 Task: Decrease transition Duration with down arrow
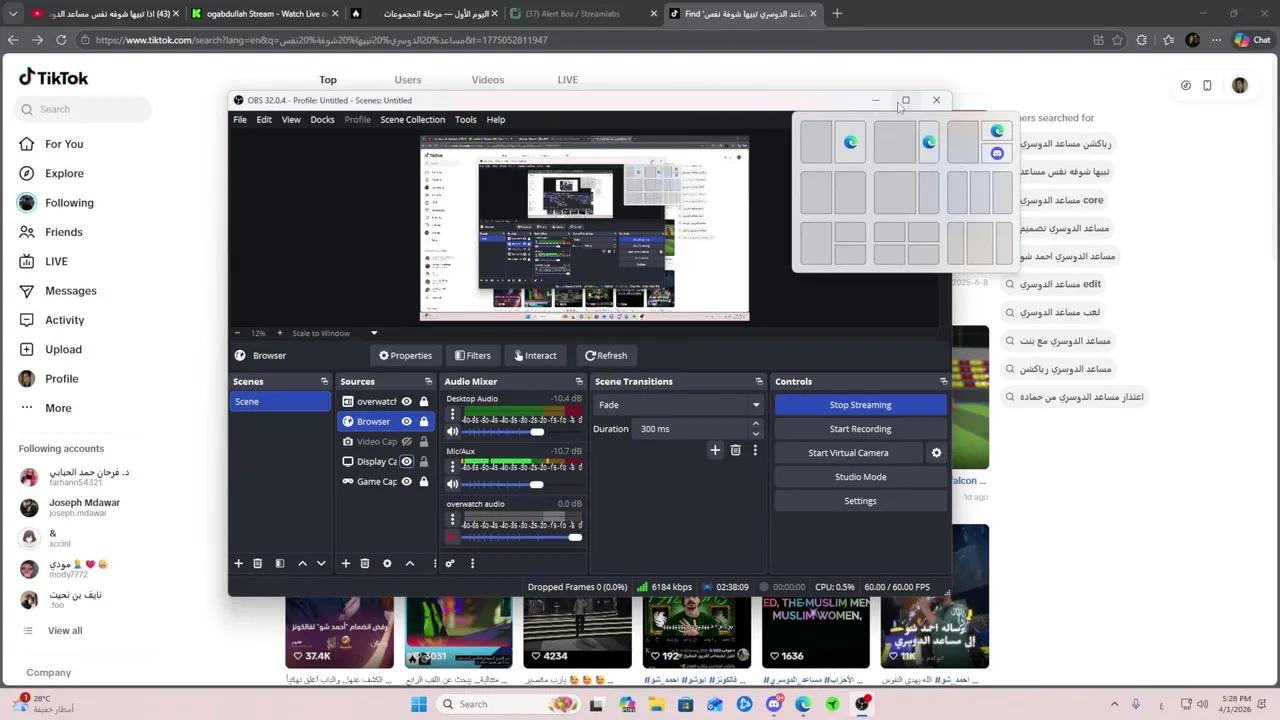pyautogui.click(x=755, y=434)
